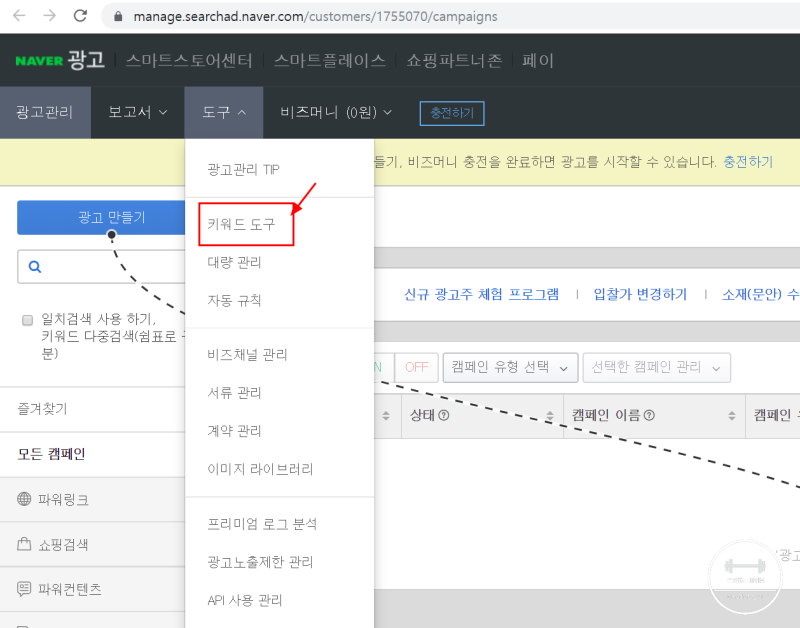Click the magnifier search icon in sidebar
The width and height of the screenshot is (800, 628).
[35, 266]
